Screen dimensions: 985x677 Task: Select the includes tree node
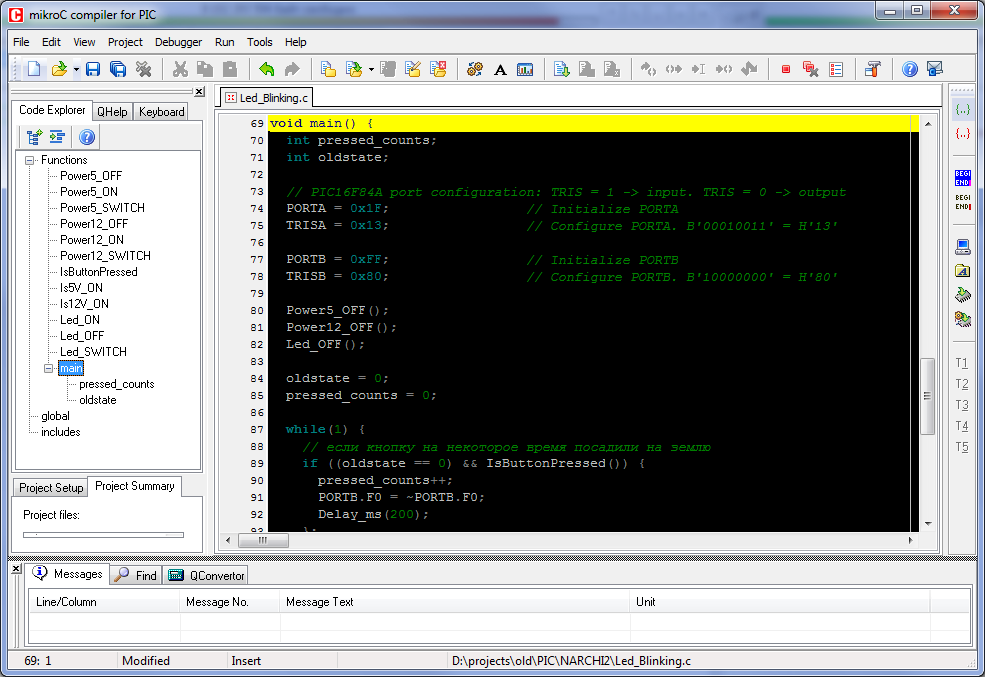click(x=61, y=432)
